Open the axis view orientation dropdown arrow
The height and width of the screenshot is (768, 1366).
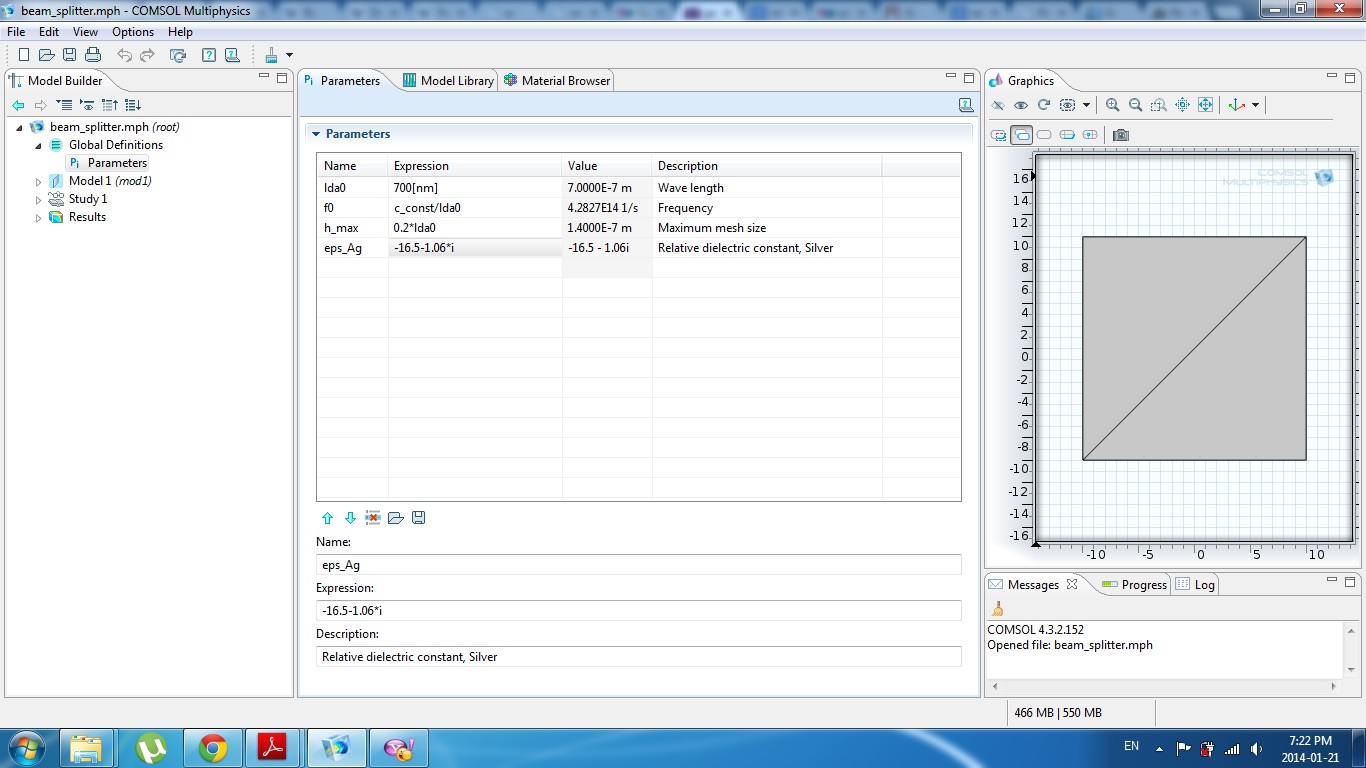[1256, 105]
